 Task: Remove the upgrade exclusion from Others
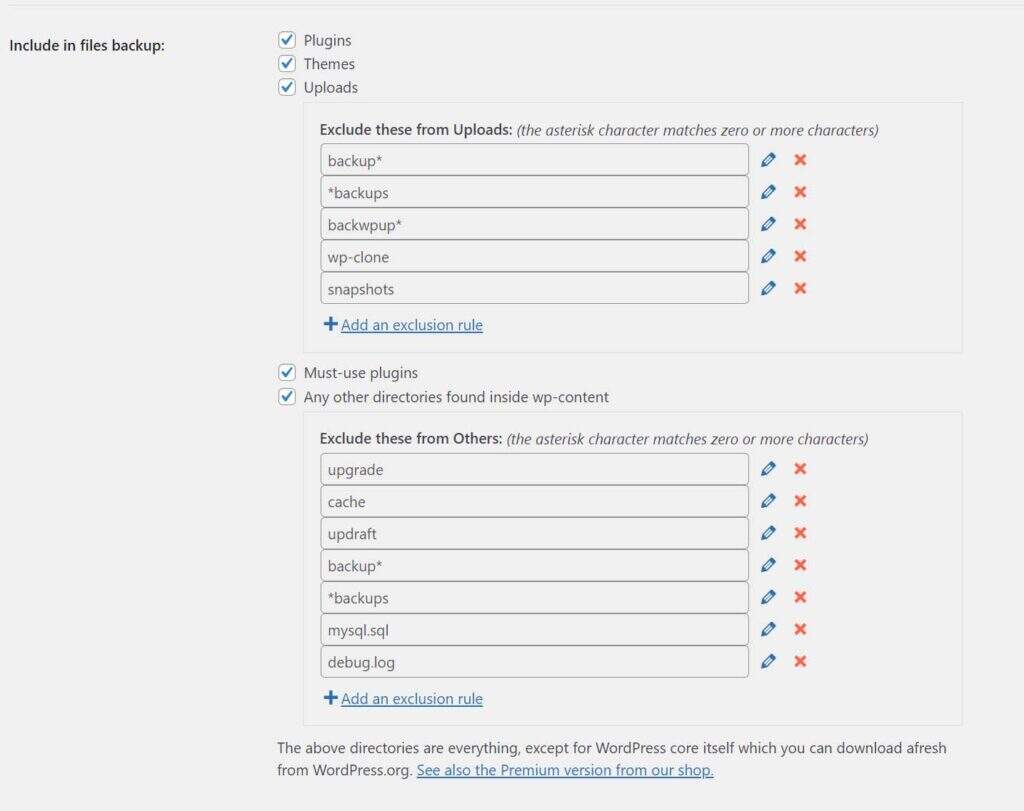point(800,469)
